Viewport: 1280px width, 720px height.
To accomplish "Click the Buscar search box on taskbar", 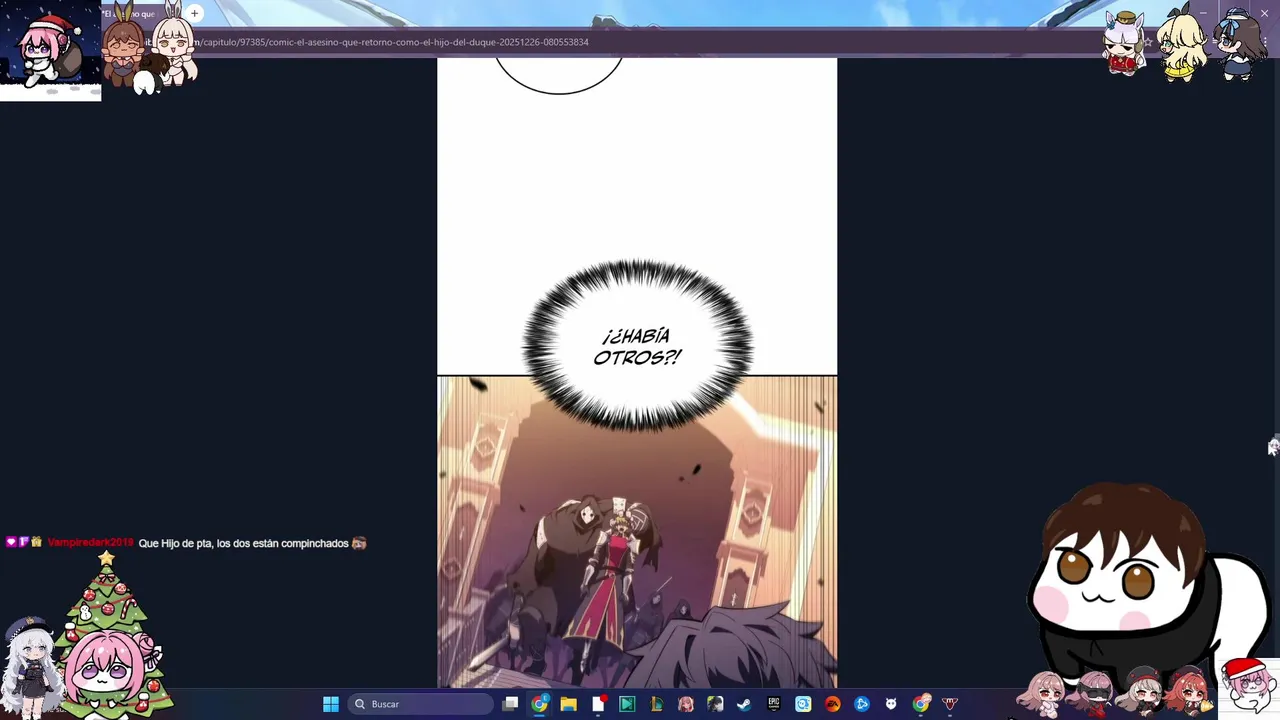I will pyautogui.click(x=420, y=704).
